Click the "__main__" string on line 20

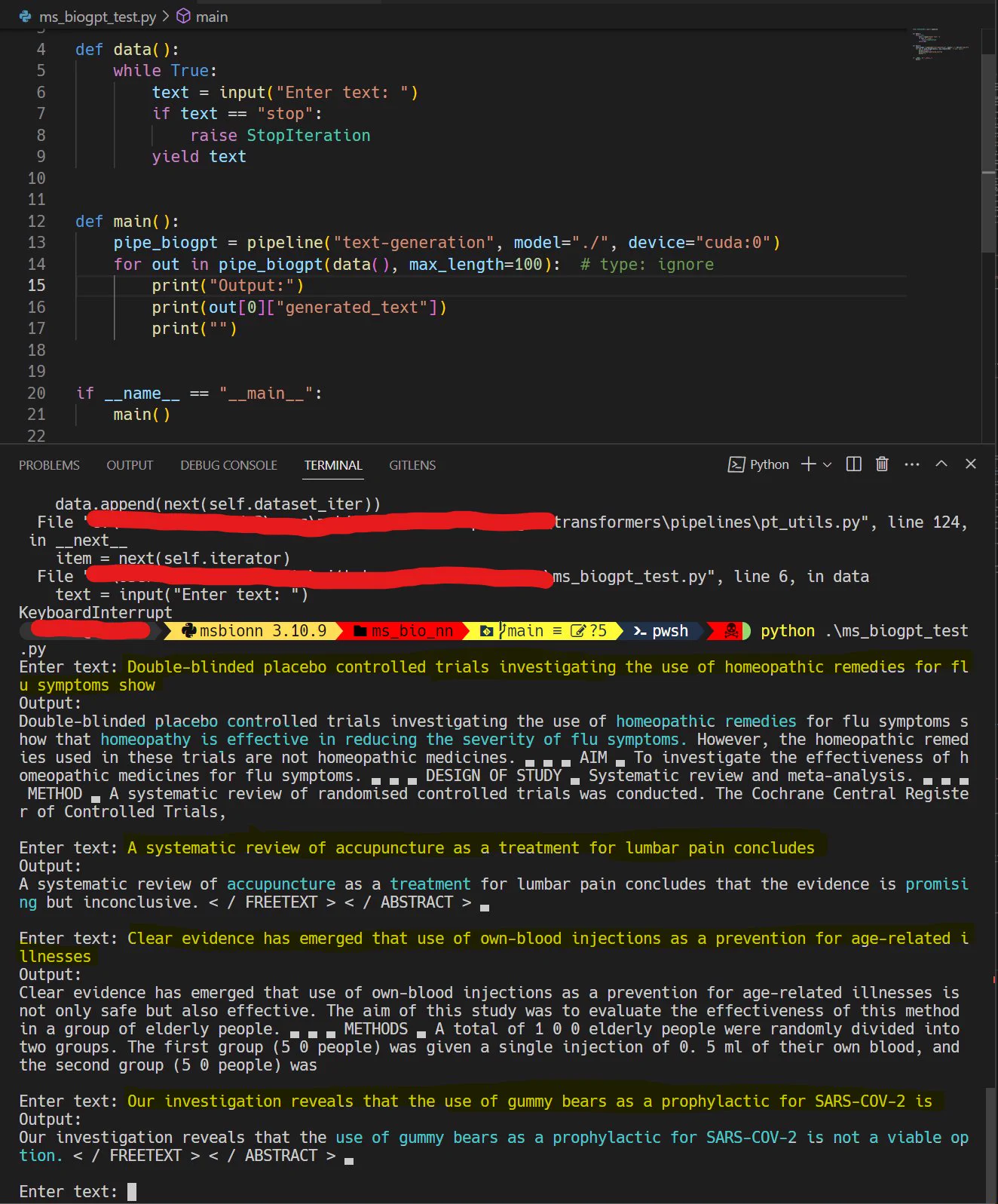click(266, 394)
